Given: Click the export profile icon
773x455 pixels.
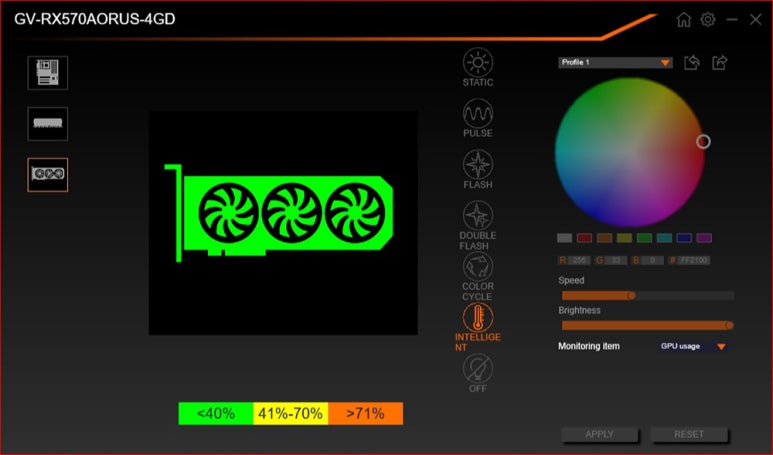Looking at the screenshot, I should pyautogui.click(x=719, y=63).
